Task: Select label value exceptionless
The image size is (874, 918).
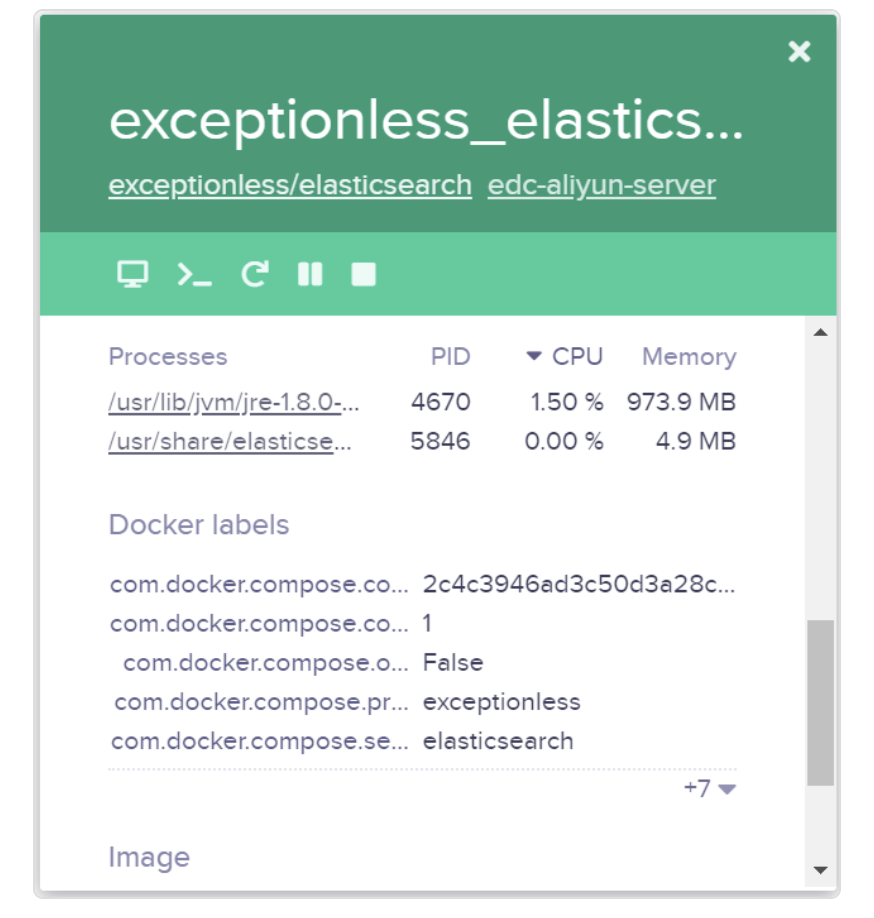Action: click(502, 702)
